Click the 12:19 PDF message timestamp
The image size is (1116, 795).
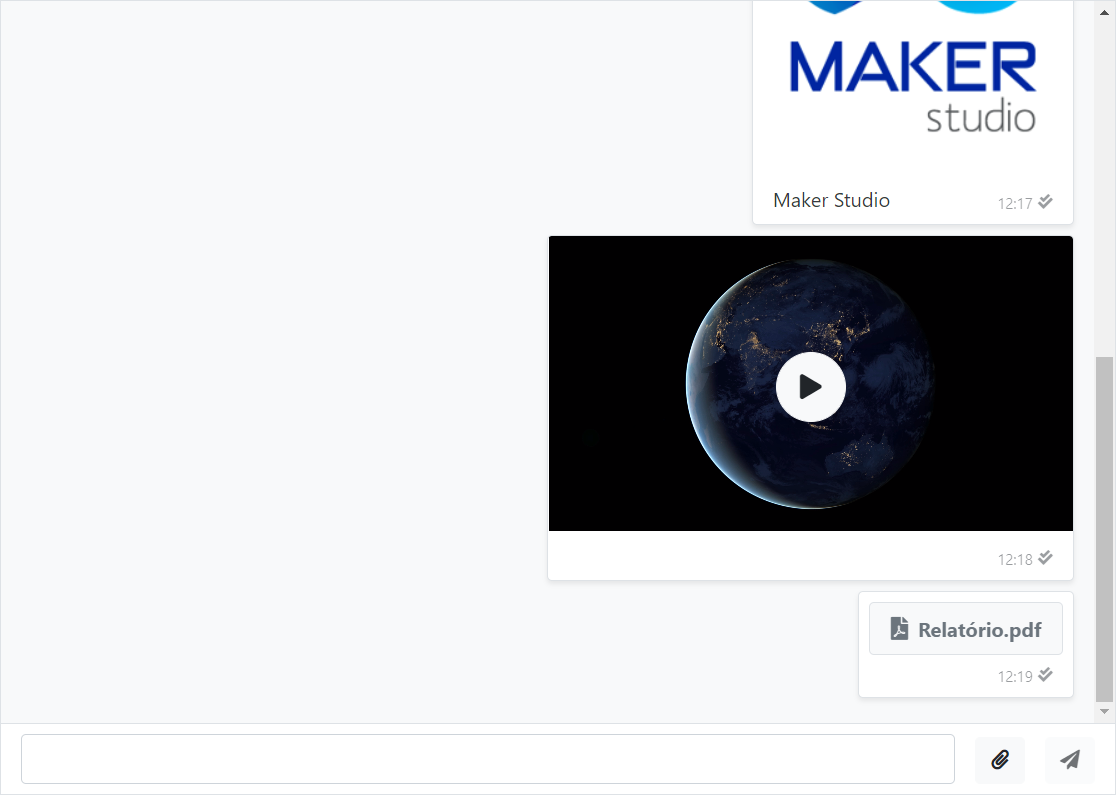(x=1014, y=676)
